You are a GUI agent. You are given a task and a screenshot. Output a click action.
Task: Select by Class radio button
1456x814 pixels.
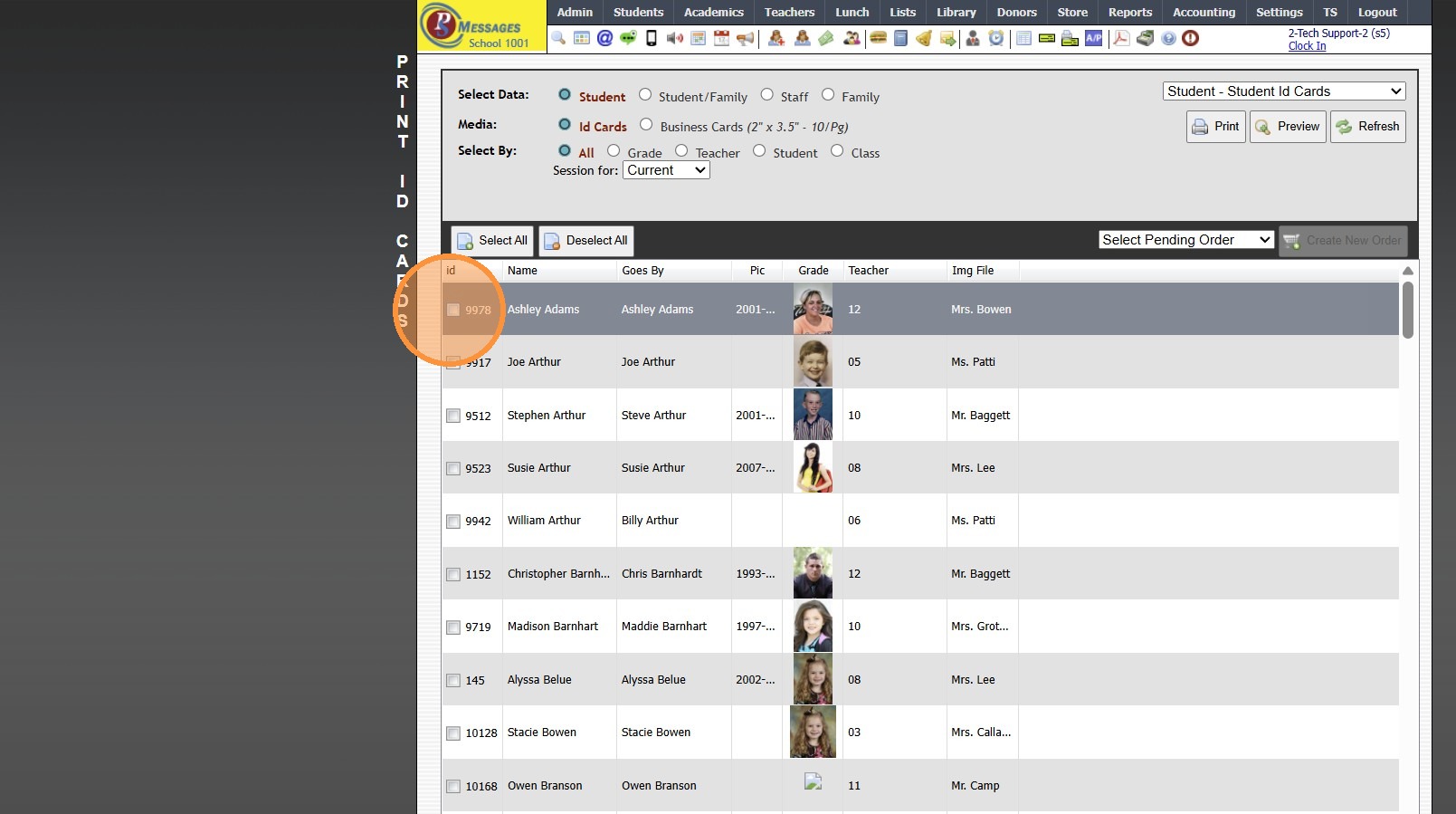[837, 151]
